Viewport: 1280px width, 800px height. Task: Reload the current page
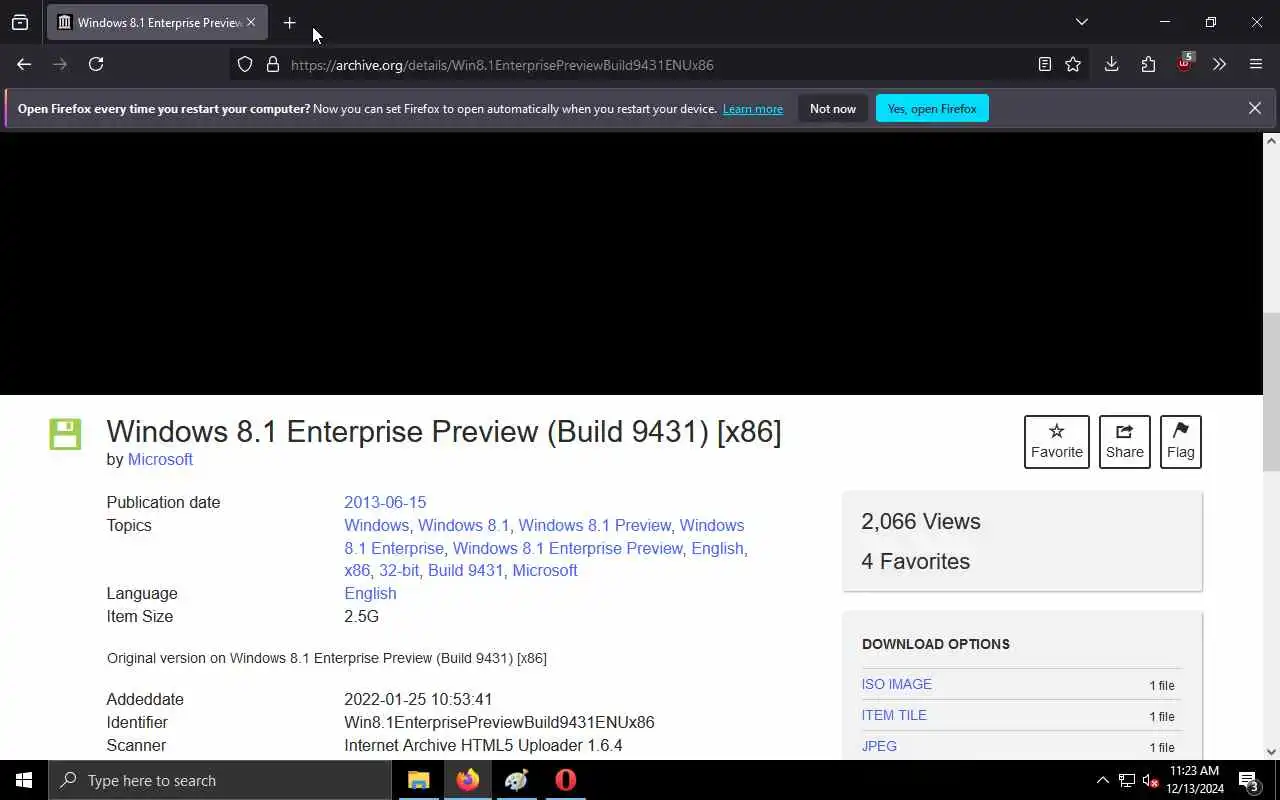(x=96, y=64)
